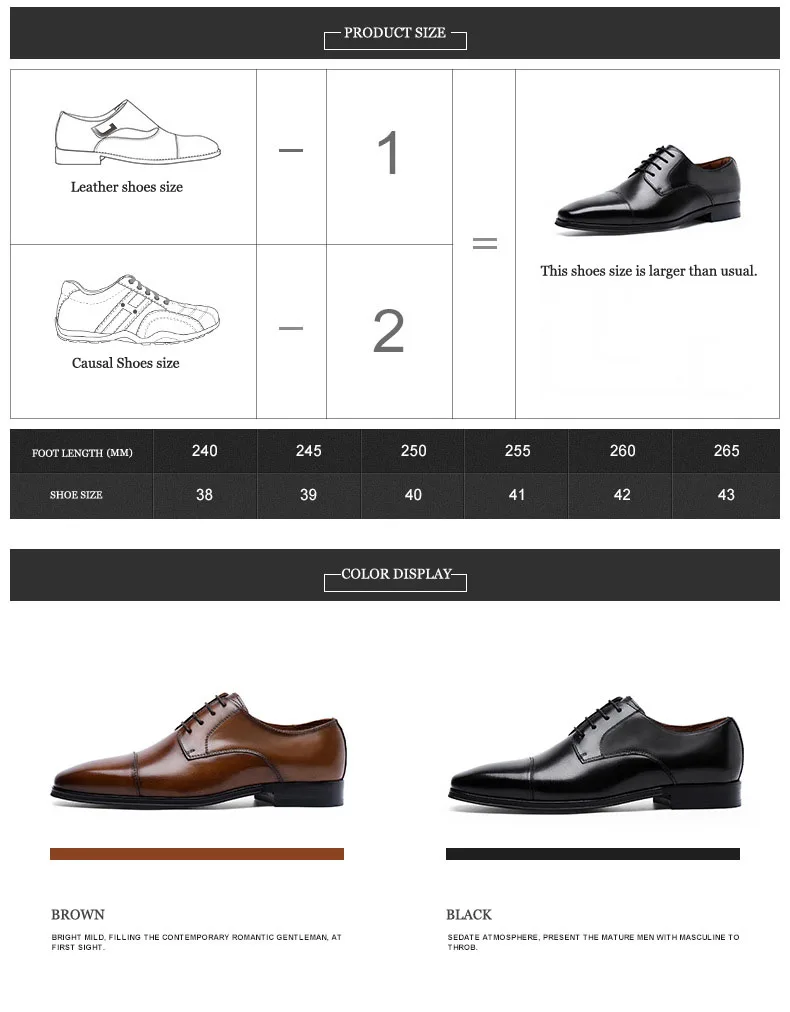This screenshot has height=1012, width=790.
Task: Click the casual sneaker sketch
Action: [x=137, y=309]
